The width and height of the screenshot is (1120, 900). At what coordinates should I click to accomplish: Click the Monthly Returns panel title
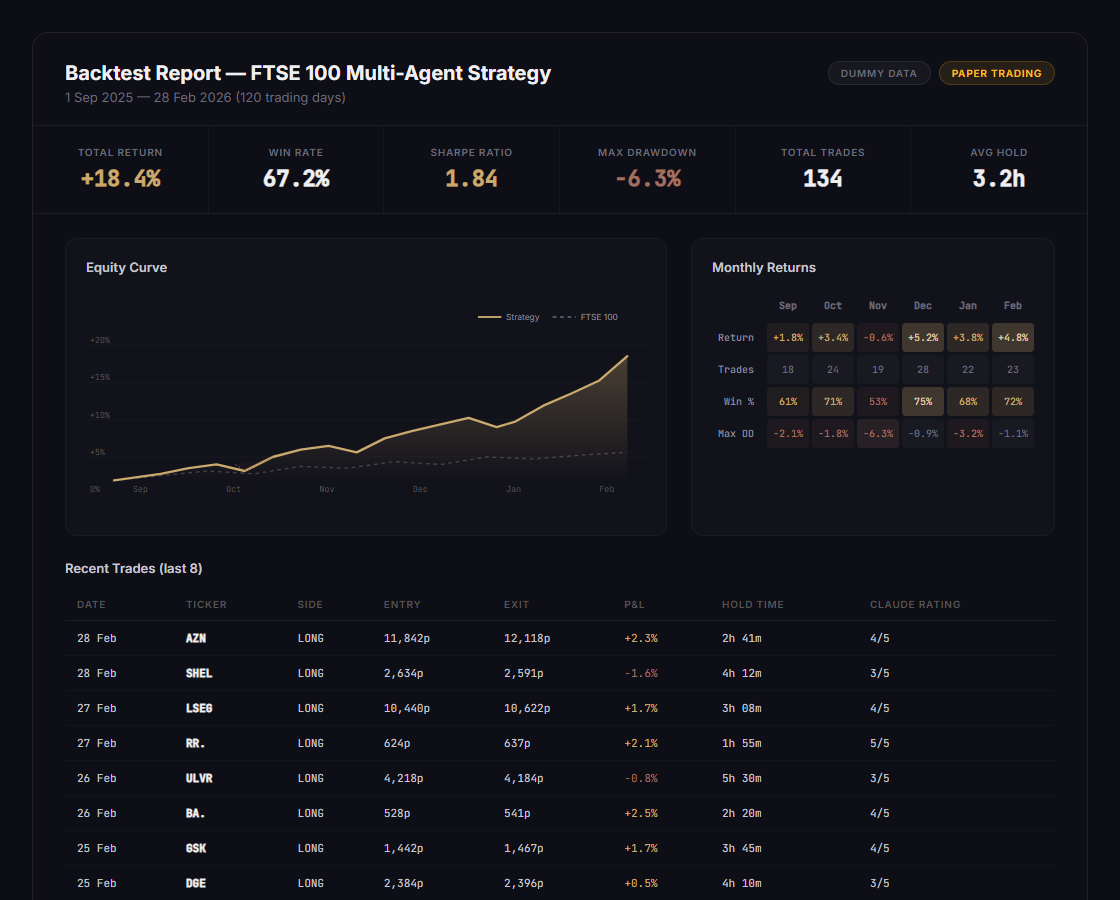pos(764,267)
